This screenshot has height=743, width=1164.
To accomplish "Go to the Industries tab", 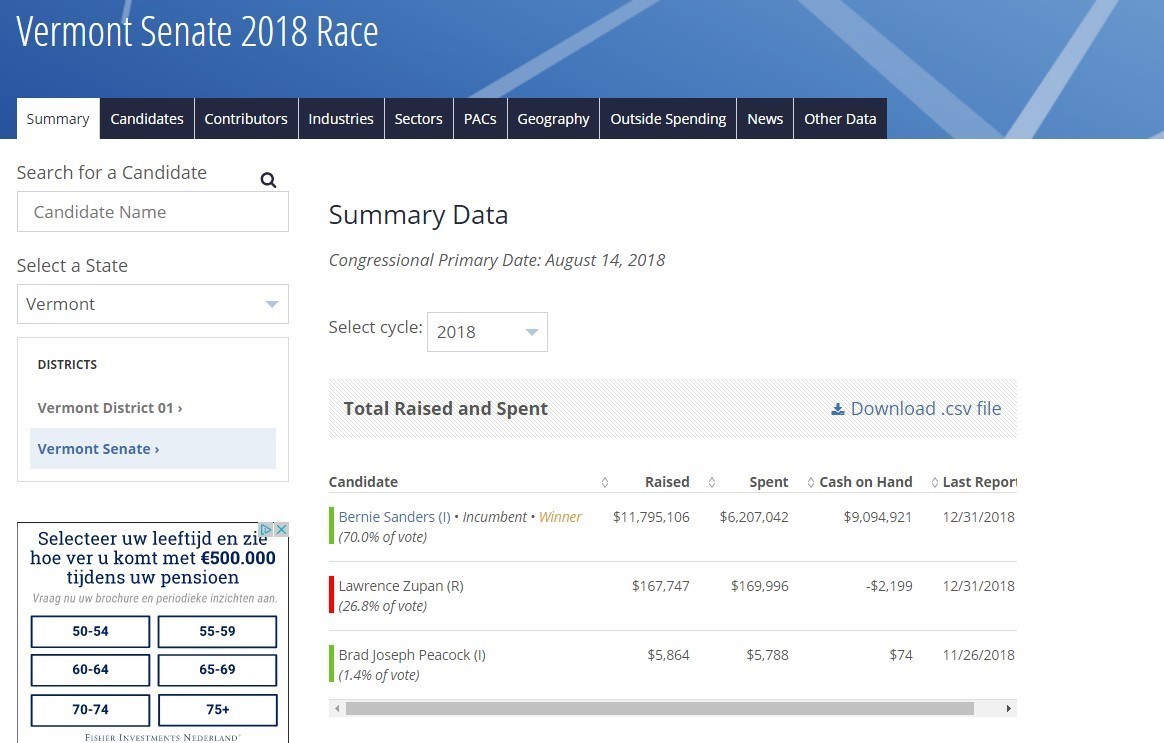I will coord(341,119).
